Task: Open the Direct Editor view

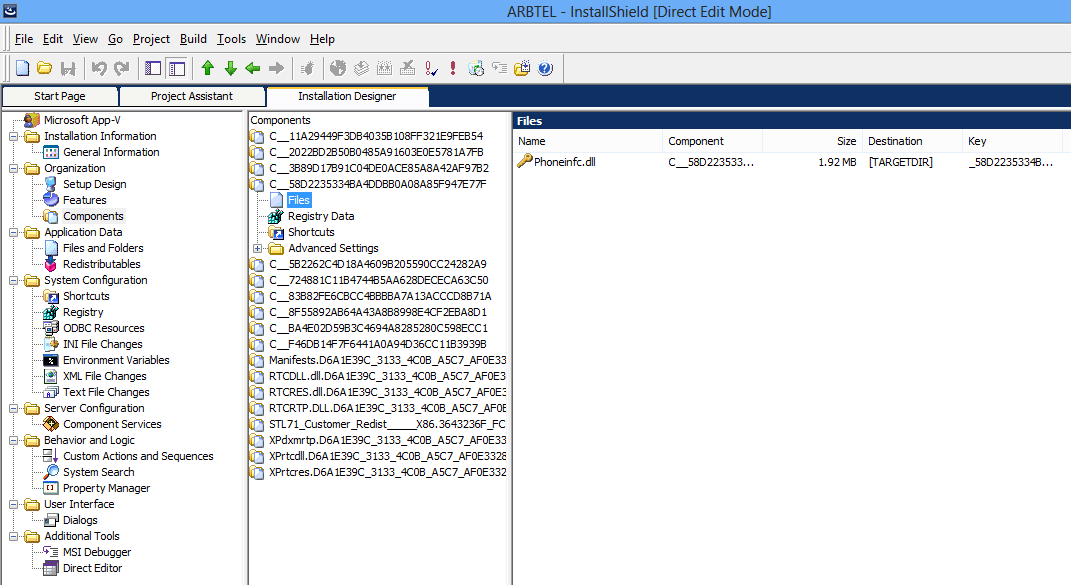Action: tap(92, 568)
